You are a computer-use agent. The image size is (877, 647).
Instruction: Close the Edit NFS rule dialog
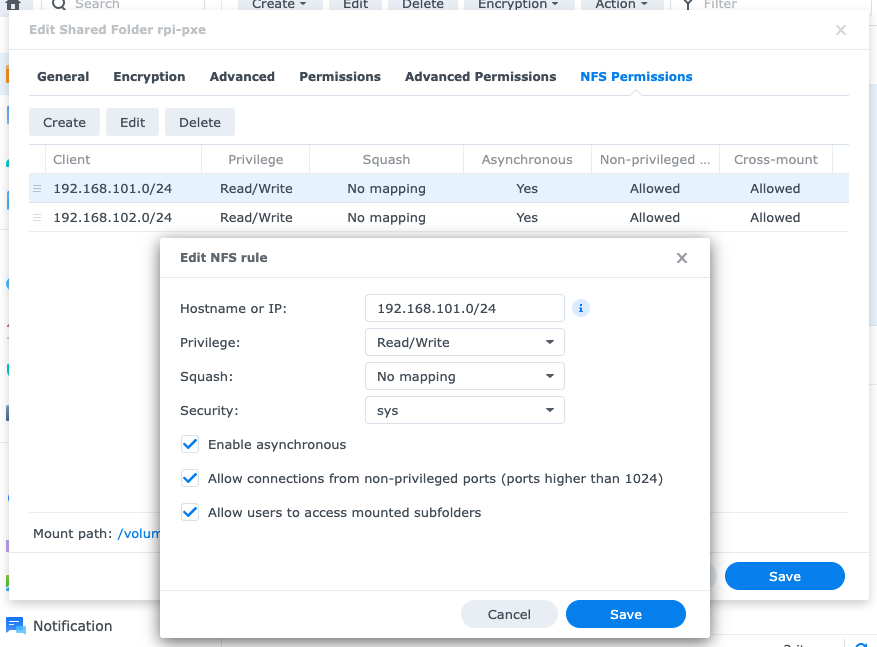pos(681,258)
